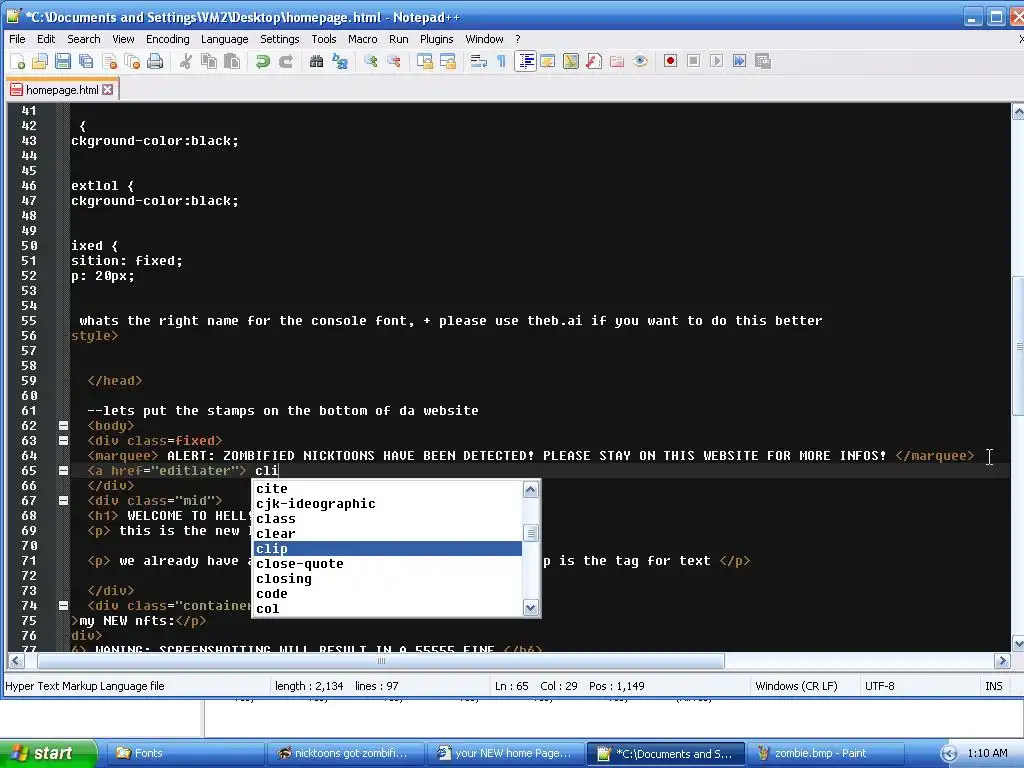Switch to 'nicktoons got zombifi...' taskbar button

coord(345,754)
